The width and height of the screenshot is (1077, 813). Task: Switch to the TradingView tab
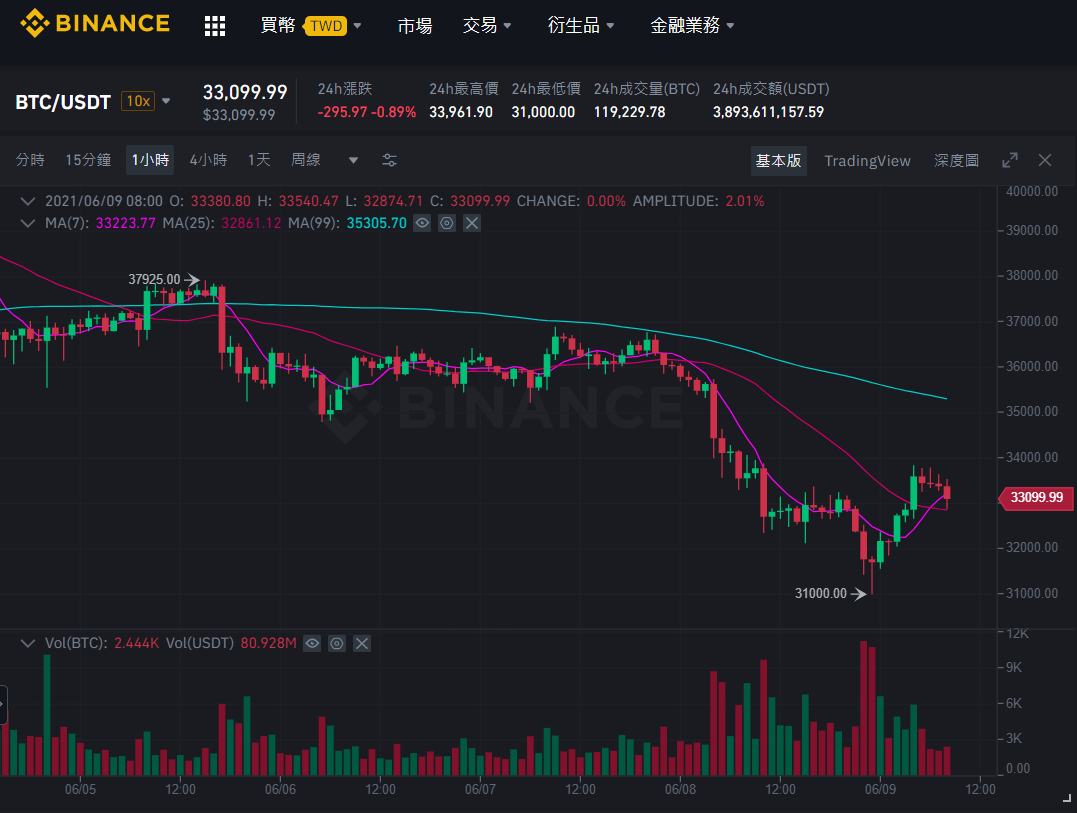(867, 161)
